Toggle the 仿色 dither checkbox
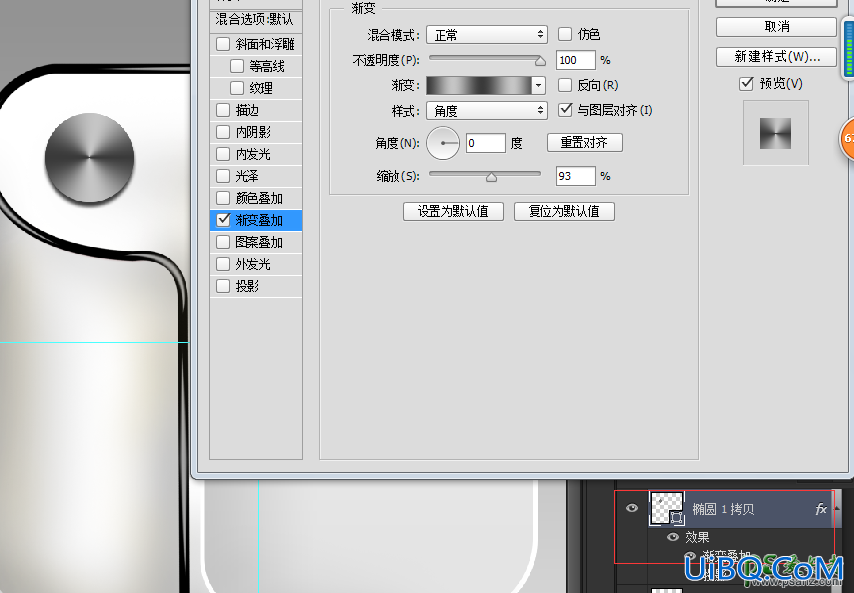 coord(565,34)
